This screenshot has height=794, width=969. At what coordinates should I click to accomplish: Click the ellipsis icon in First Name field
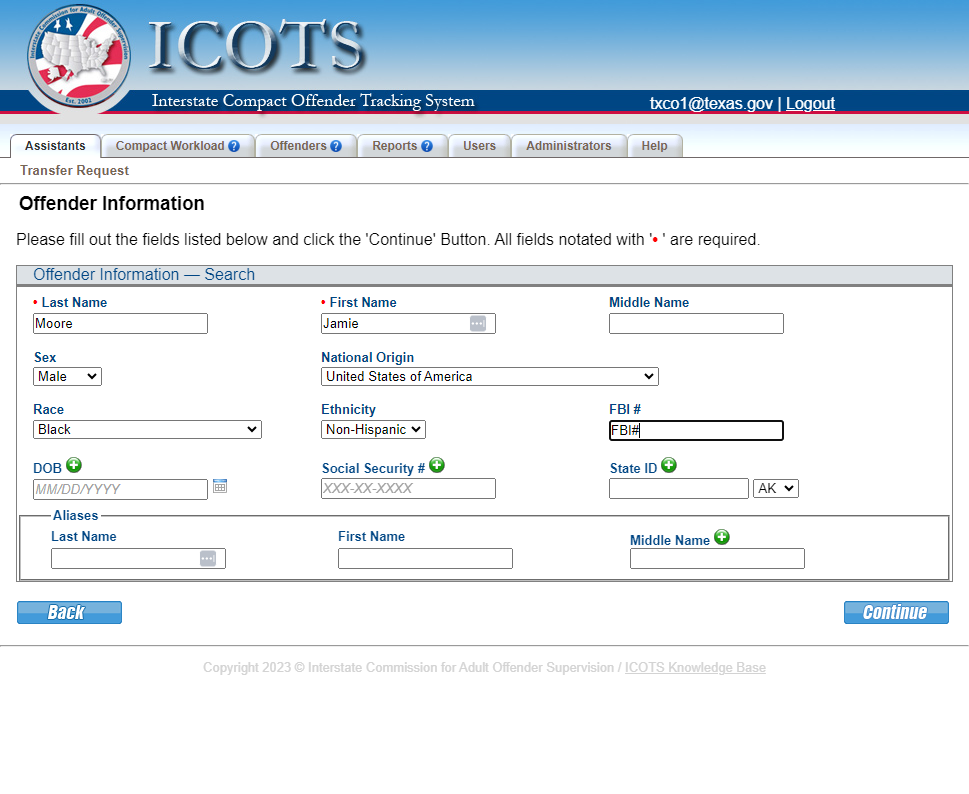(478, 323)
